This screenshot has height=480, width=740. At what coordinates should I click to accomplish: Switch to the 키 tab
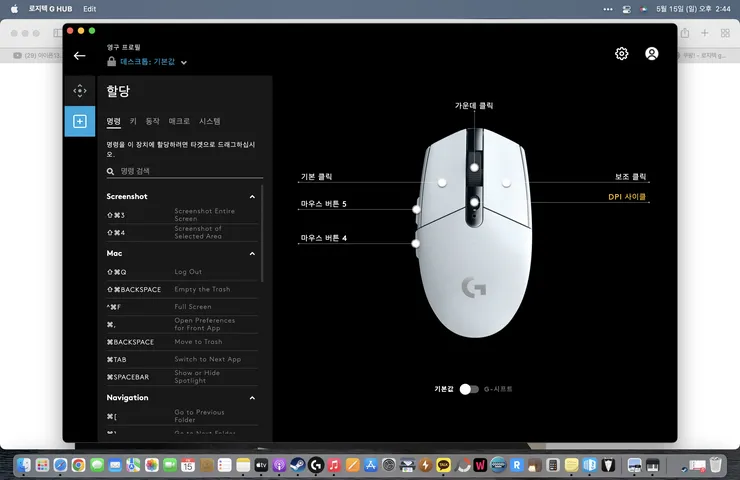(133, 121)
